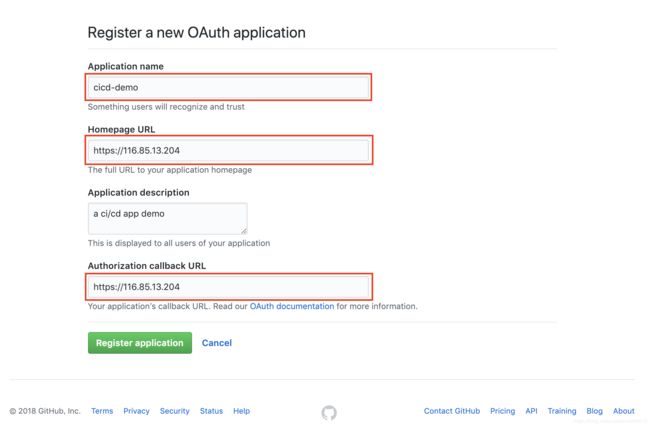Open the Contact GitHub link
The width and height of the screenshot is (650, 427).
[x=452, y=411]
